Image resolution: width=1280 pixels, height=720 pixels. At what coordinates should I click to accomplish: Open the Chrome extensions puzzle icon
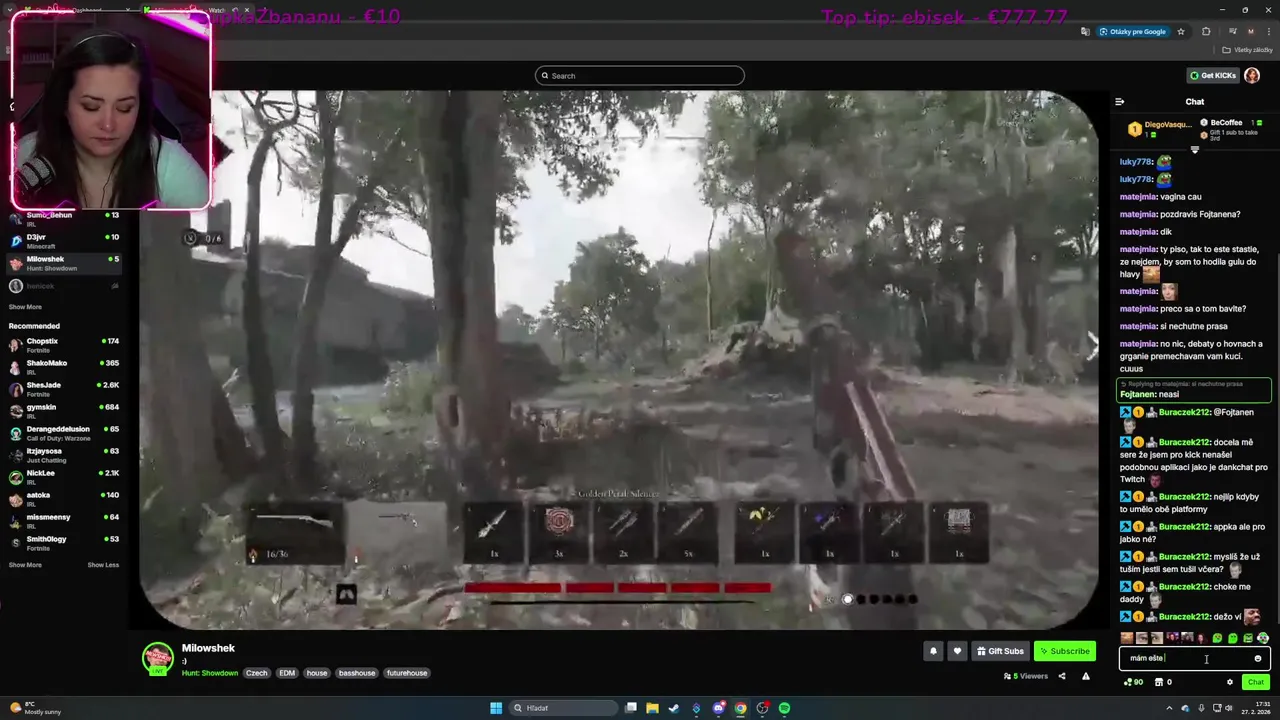coord(1206,31)
